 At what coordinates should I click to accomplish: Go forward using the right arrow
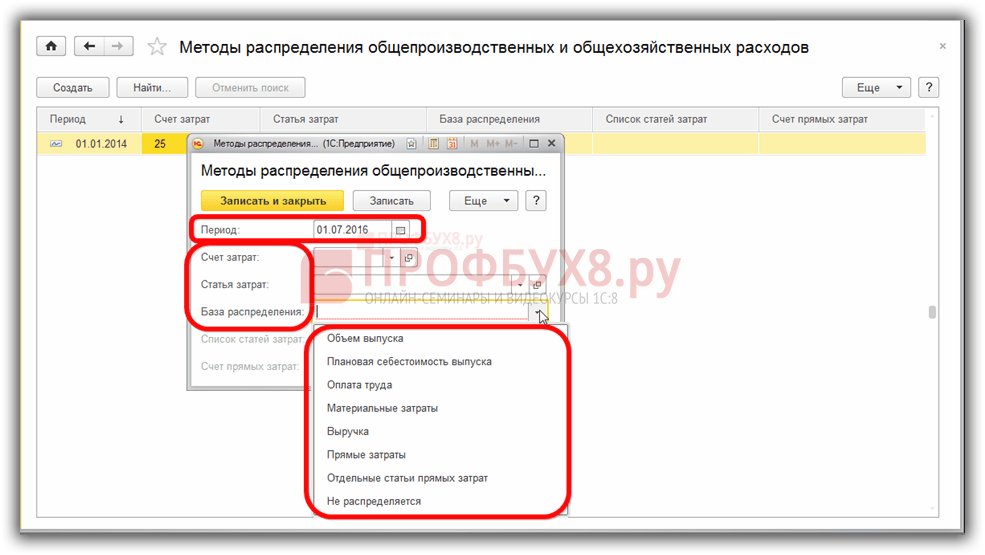[118, 47]
